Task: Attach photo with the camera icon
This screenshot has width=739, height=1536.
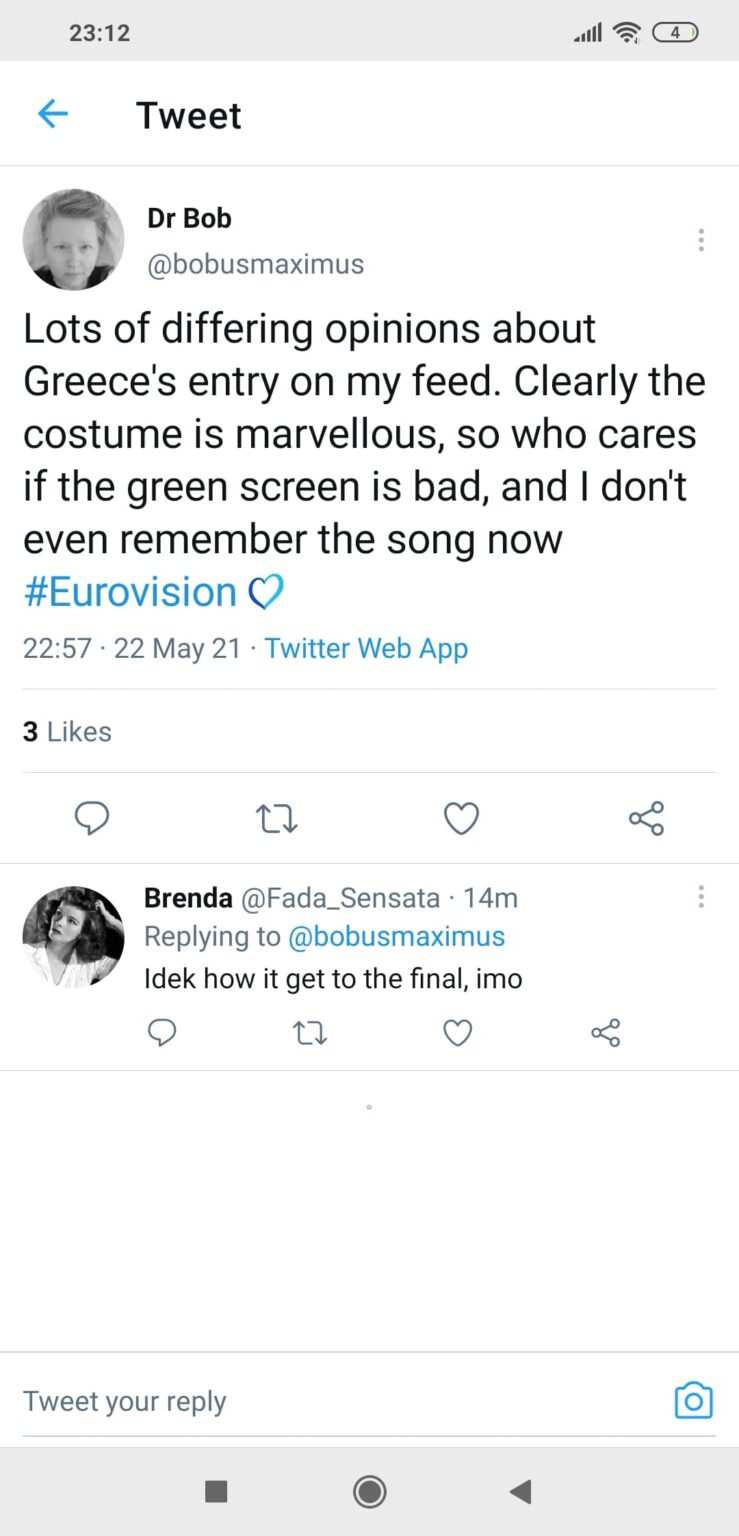Action: tap(693, 1400)
